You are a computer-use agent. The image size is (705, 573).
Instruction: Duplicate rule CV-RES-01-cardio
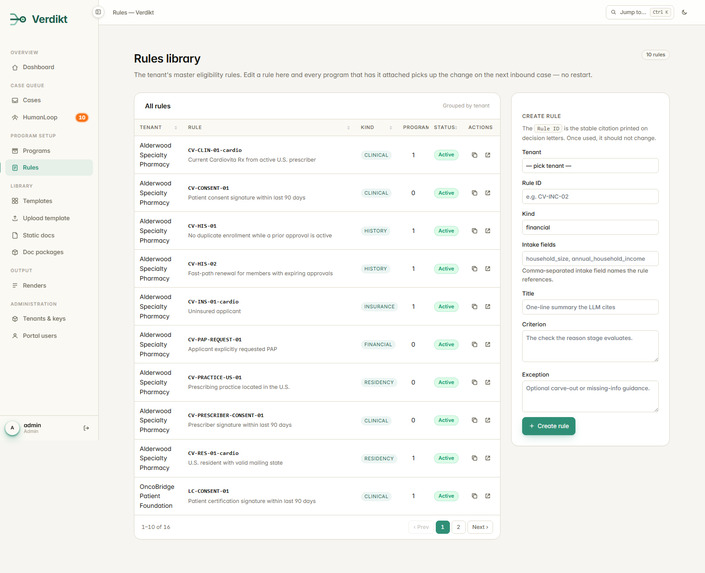coord(474,458)
